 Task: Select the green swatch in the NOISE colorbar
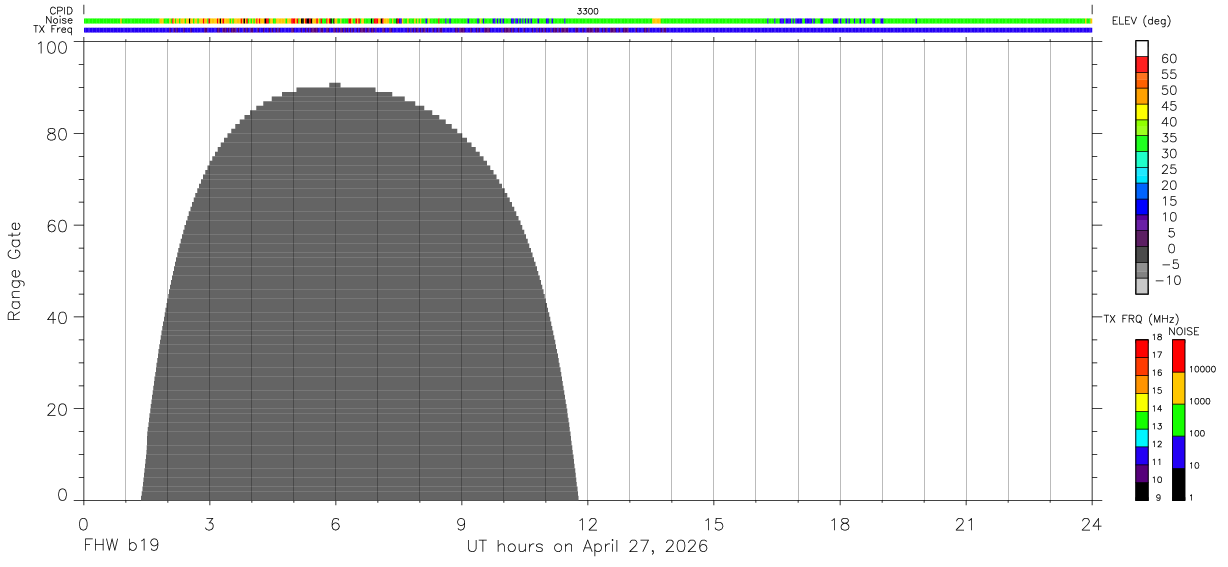[x=1178, y=420]
